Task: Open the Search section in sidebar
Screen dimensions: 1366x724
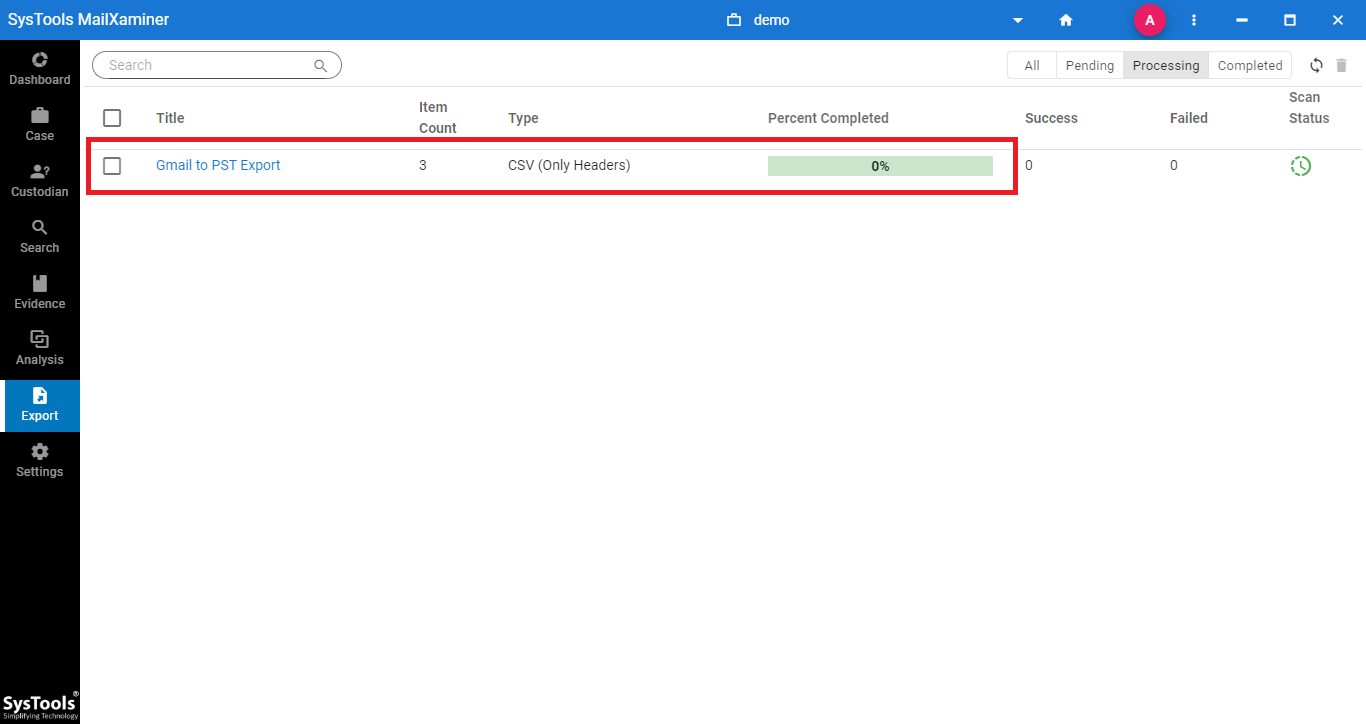Action: point(40,236)
